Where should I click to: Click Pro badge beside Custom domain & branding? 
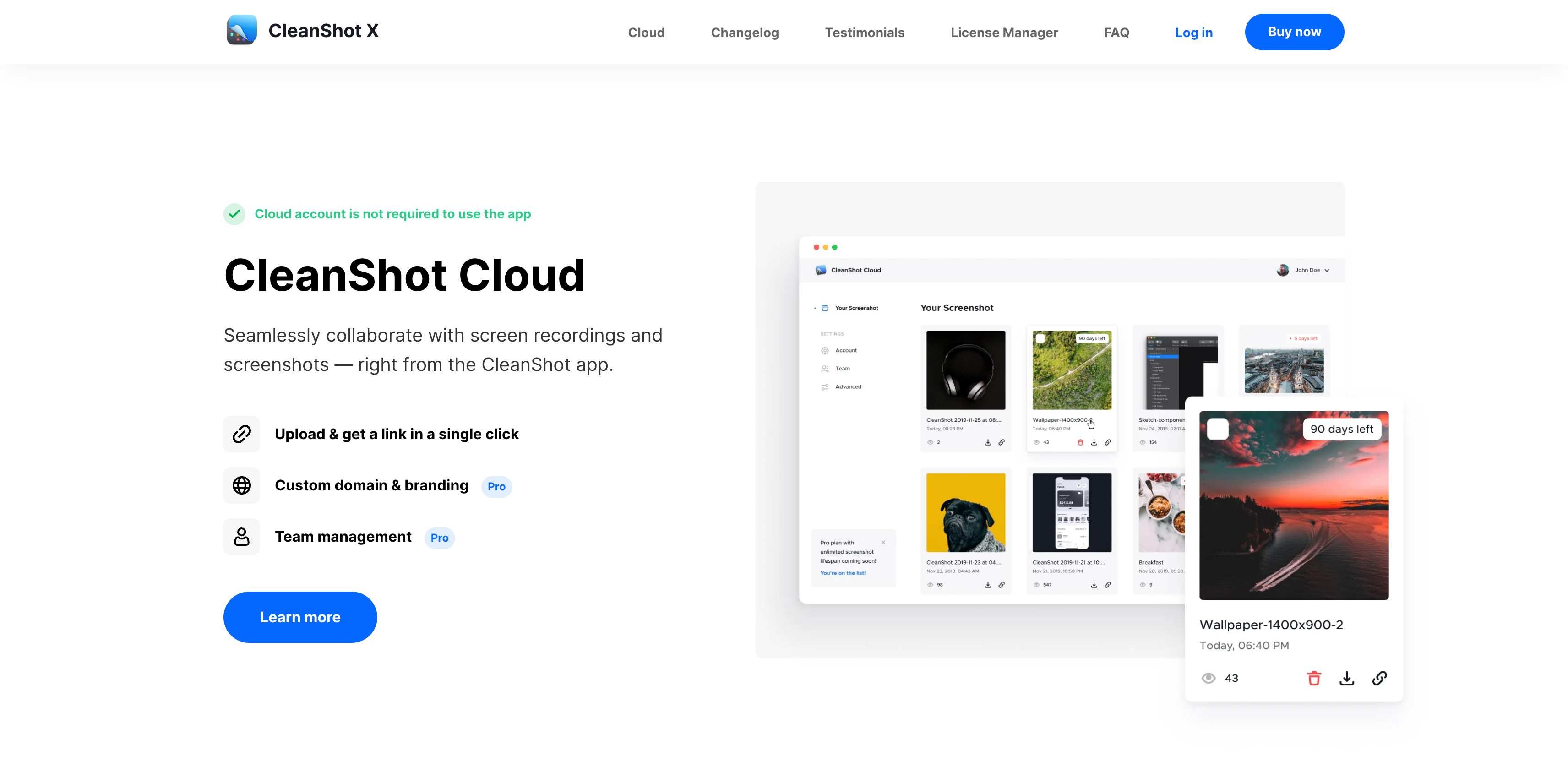point(496,486)
